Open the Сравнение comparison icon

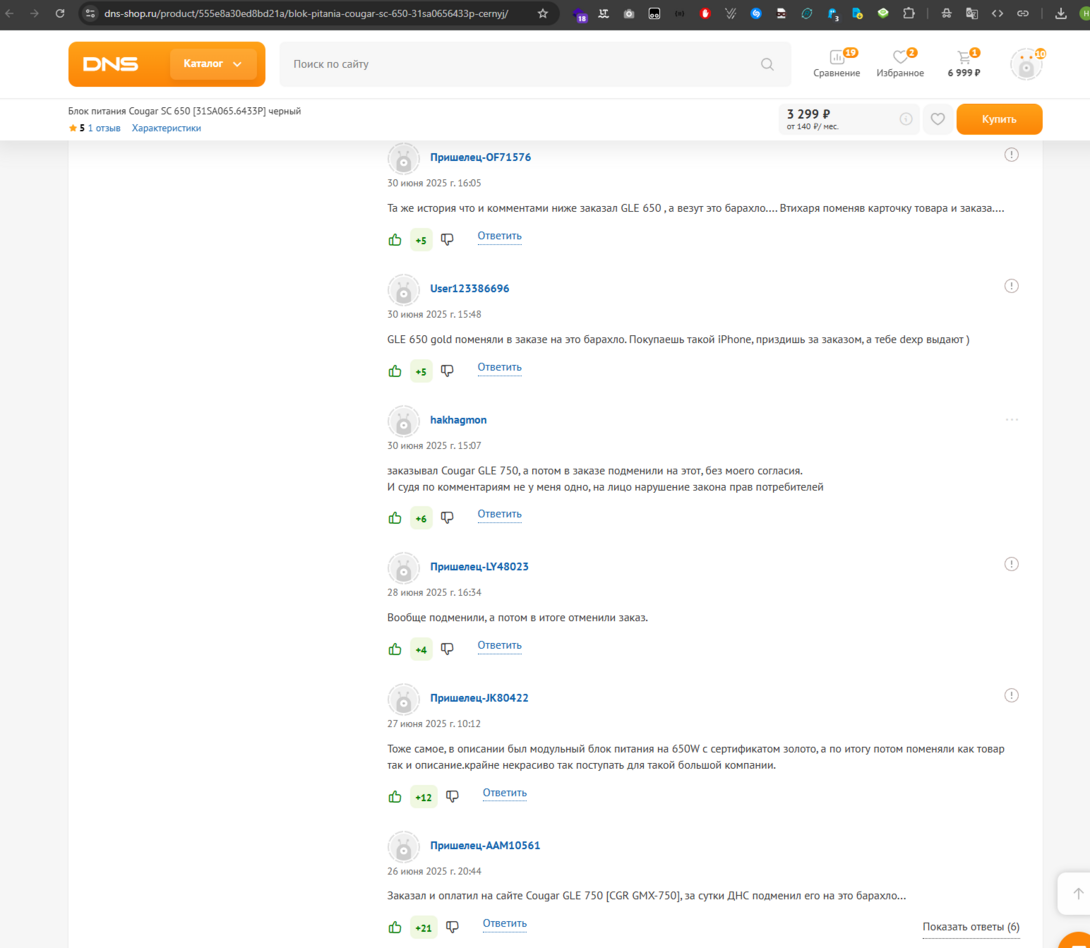click(x=836, y=63)
